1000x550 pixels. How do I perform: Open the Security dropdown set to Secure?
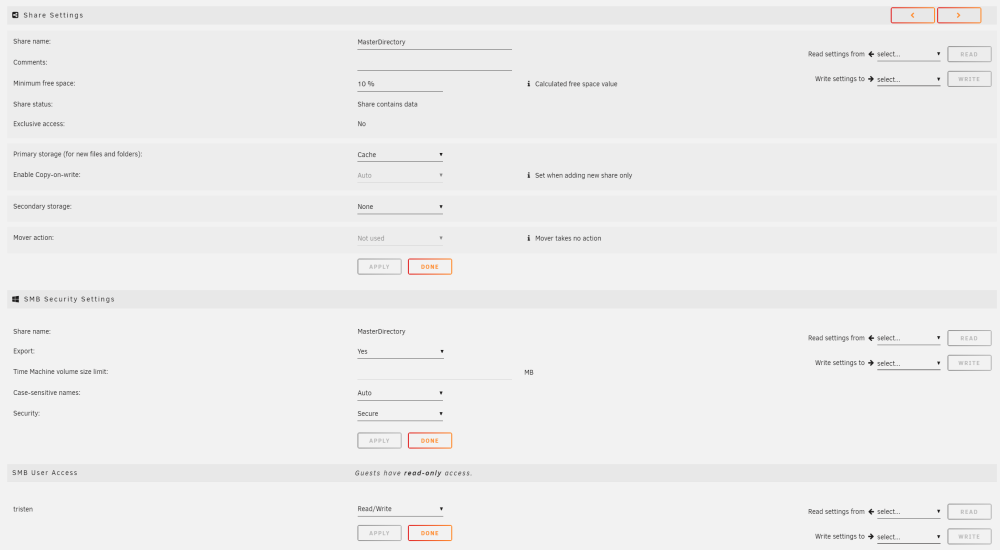pos(400,413)
